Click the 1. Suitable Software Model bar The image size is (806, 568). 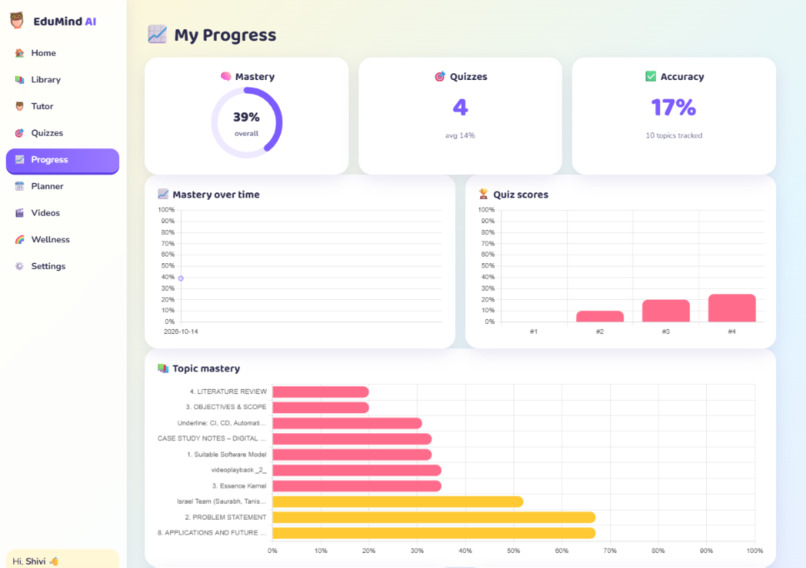(x=352, y=454)
